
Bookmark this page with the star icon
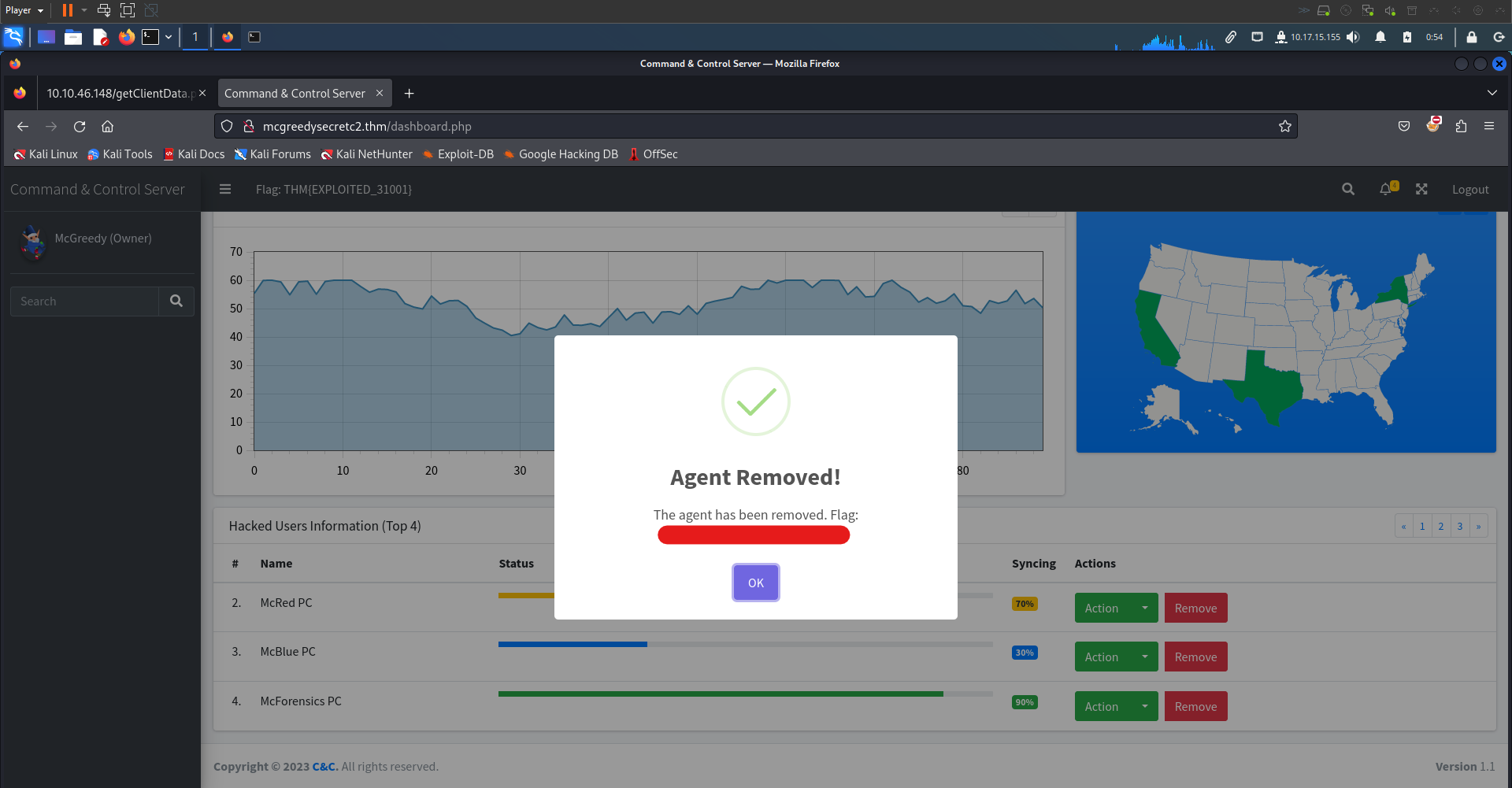coord(1284,126)
